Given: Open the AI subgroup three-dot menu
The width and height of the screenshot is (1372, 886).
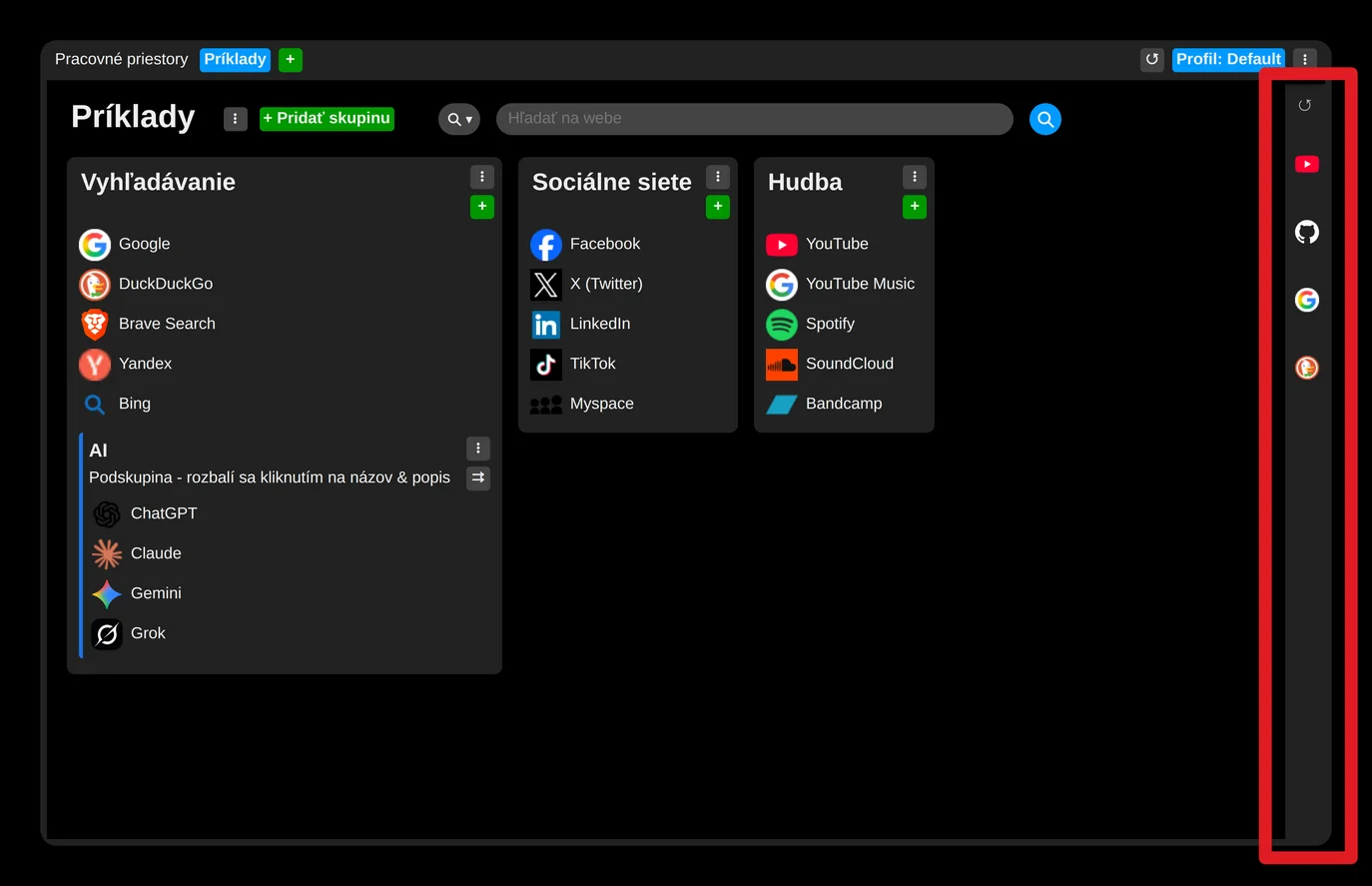Looking at the screenshot, I should click(478, 448).
